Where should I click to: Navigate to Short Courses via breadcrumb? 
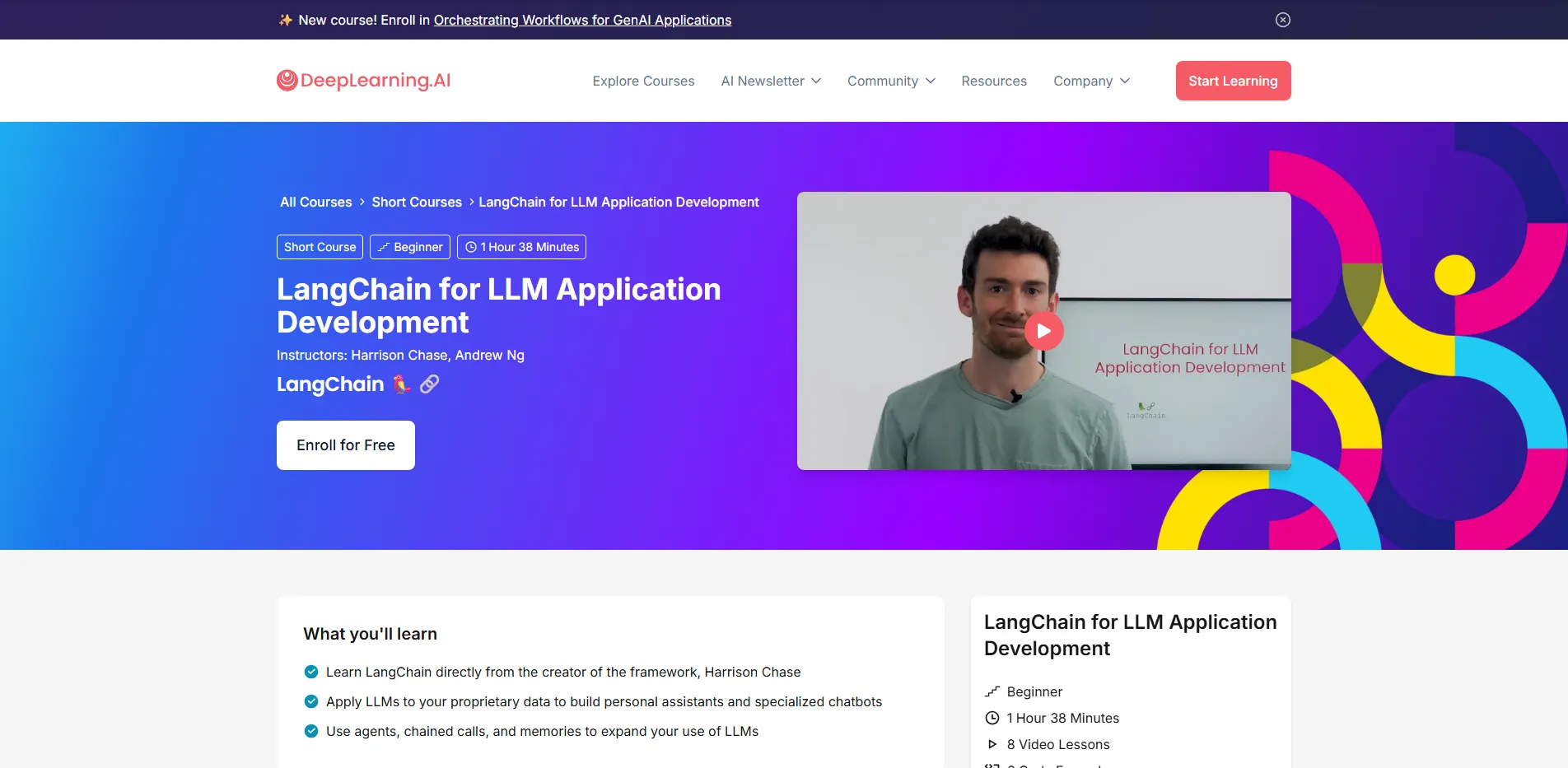[416, 202]
